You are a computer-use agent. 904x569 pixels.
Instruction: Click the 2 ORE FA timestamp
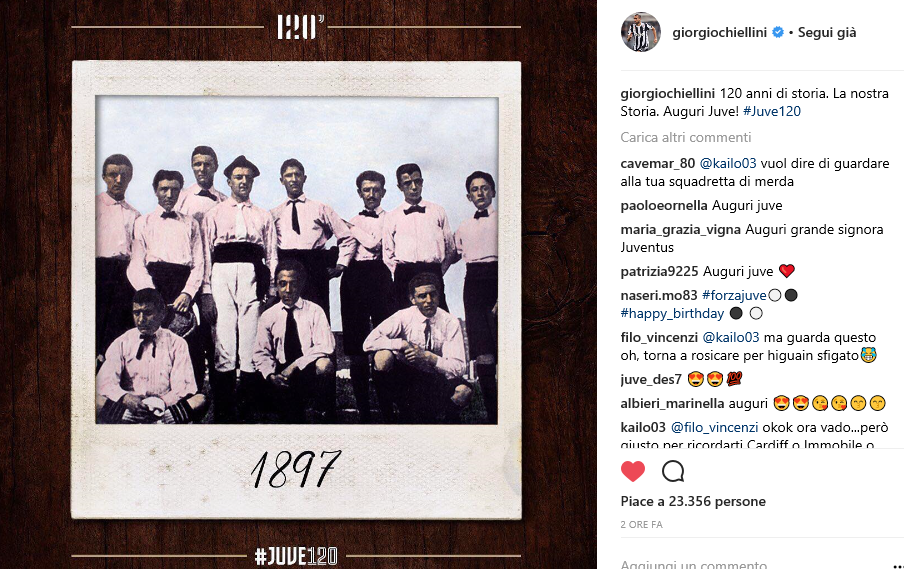click(x=642, y=525)
